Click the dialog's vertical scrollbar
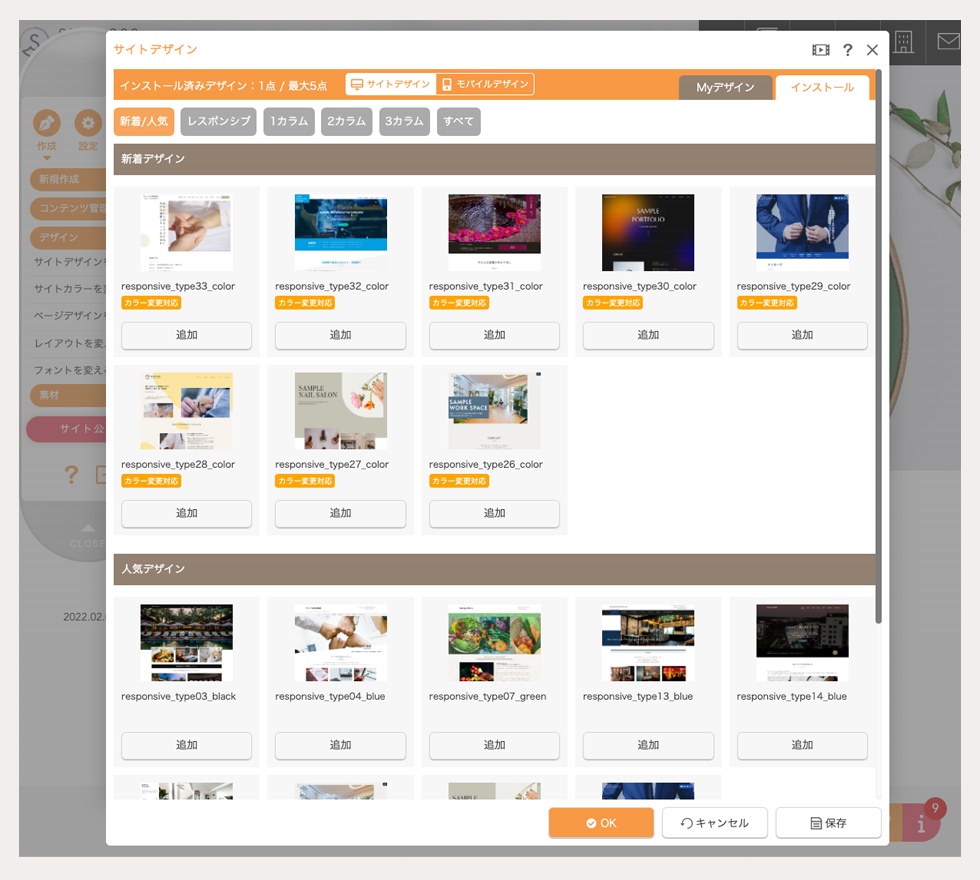This screenshot has width=980, height=880. 879,347
